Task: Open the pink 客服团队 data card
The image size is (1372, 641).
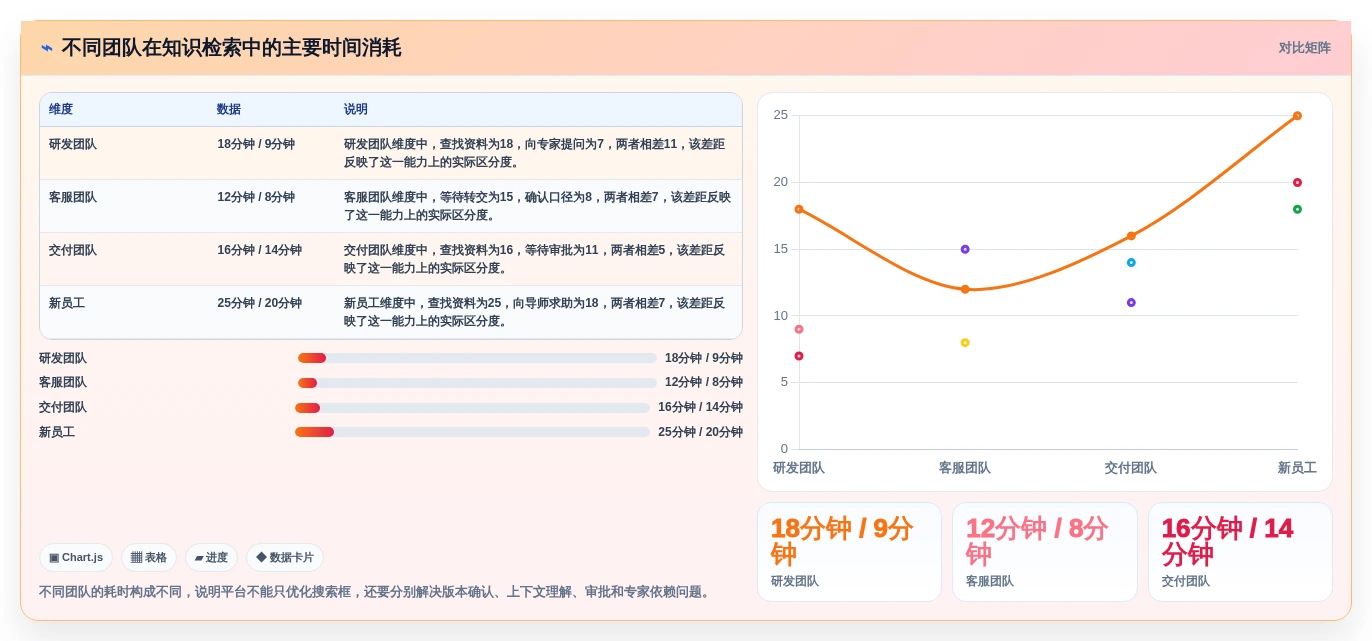Action: [x=1045, y=552]
